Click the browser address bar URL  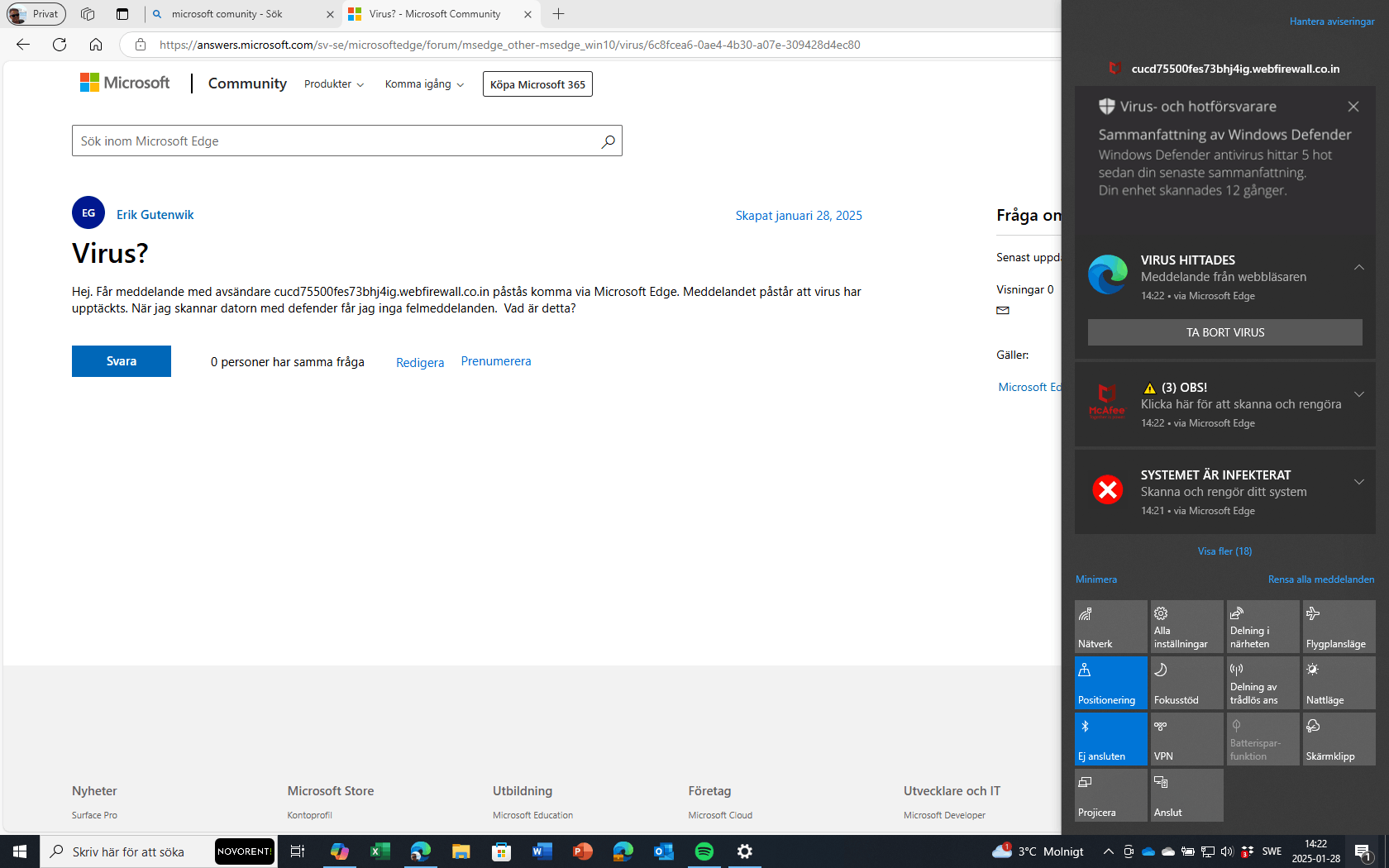tap(509, 45)
